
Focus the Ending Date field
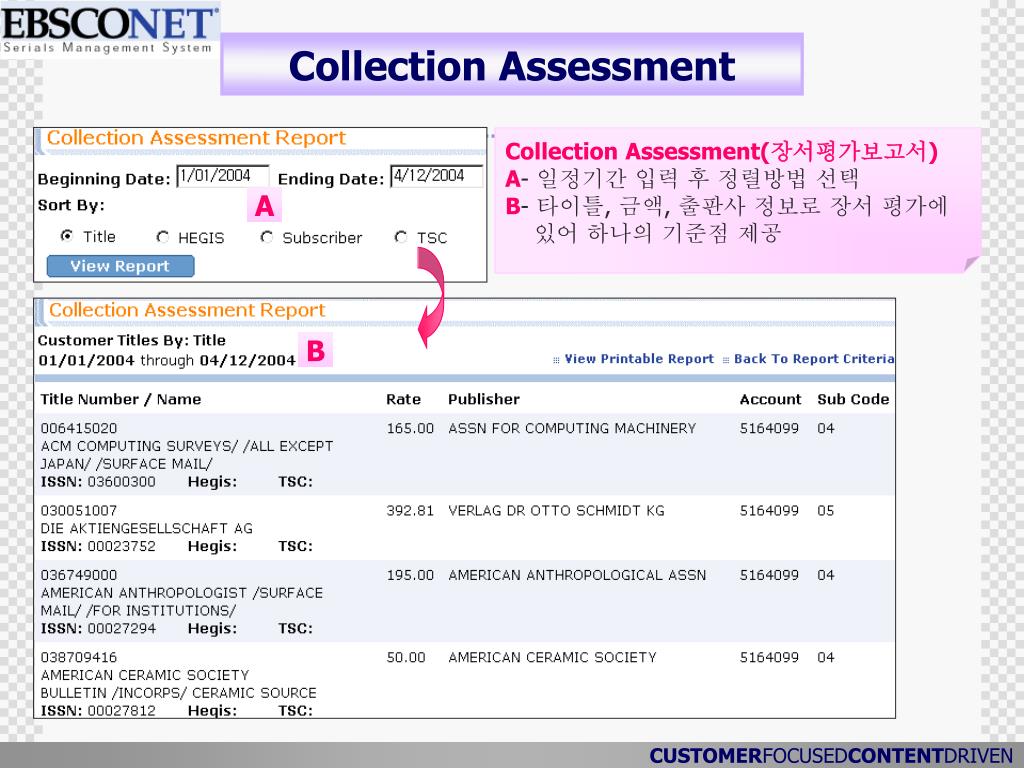[x=436, y=176]
